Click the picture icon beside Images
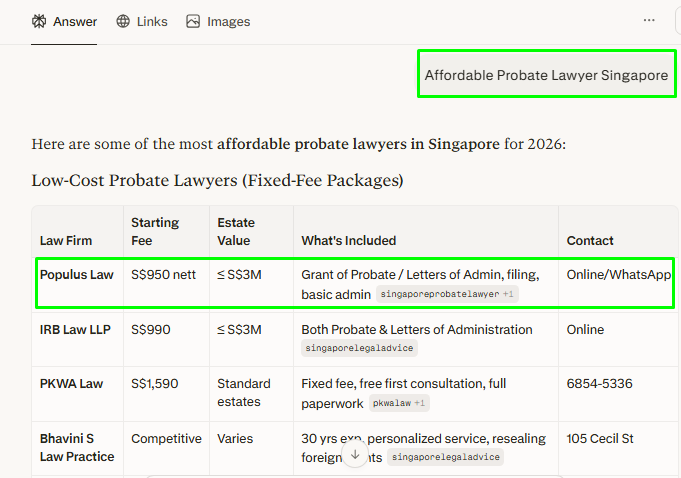Screen dimensions: 681x478 pyautogui.click(x=193, y=21)
